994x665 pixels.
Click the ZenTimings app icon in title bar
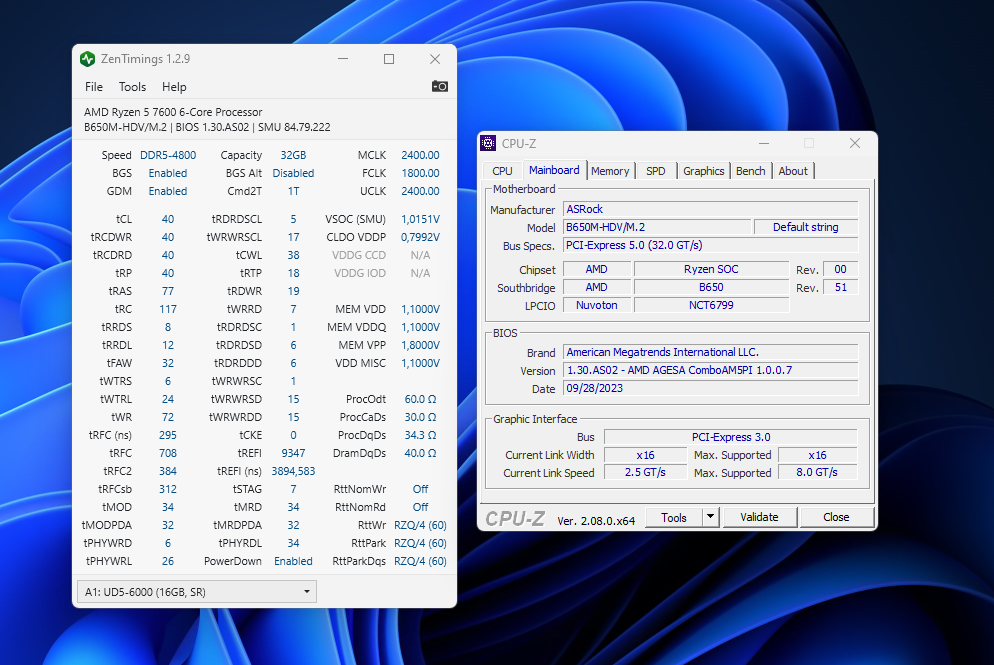[x=88, y=59]
